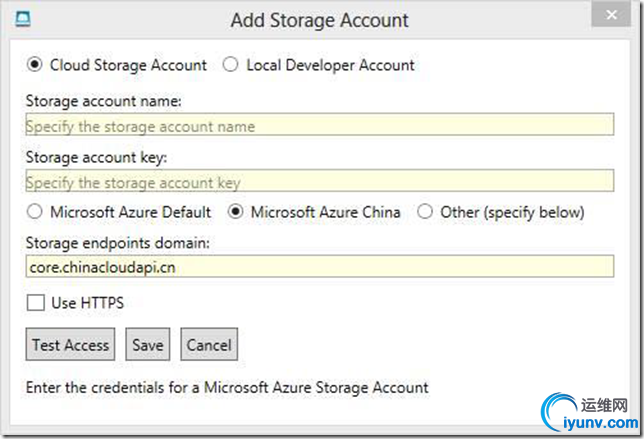644x439 pixels.
Task: Select the Cloud Storage Account option
Action: pyautogui.click(x=35, y=65)
